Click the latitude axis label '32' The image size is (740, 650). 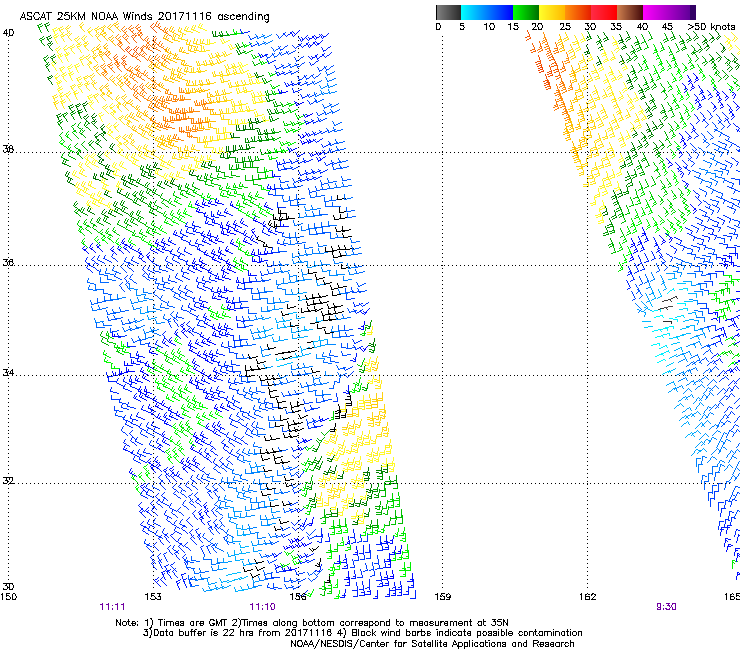click(8, 481)
